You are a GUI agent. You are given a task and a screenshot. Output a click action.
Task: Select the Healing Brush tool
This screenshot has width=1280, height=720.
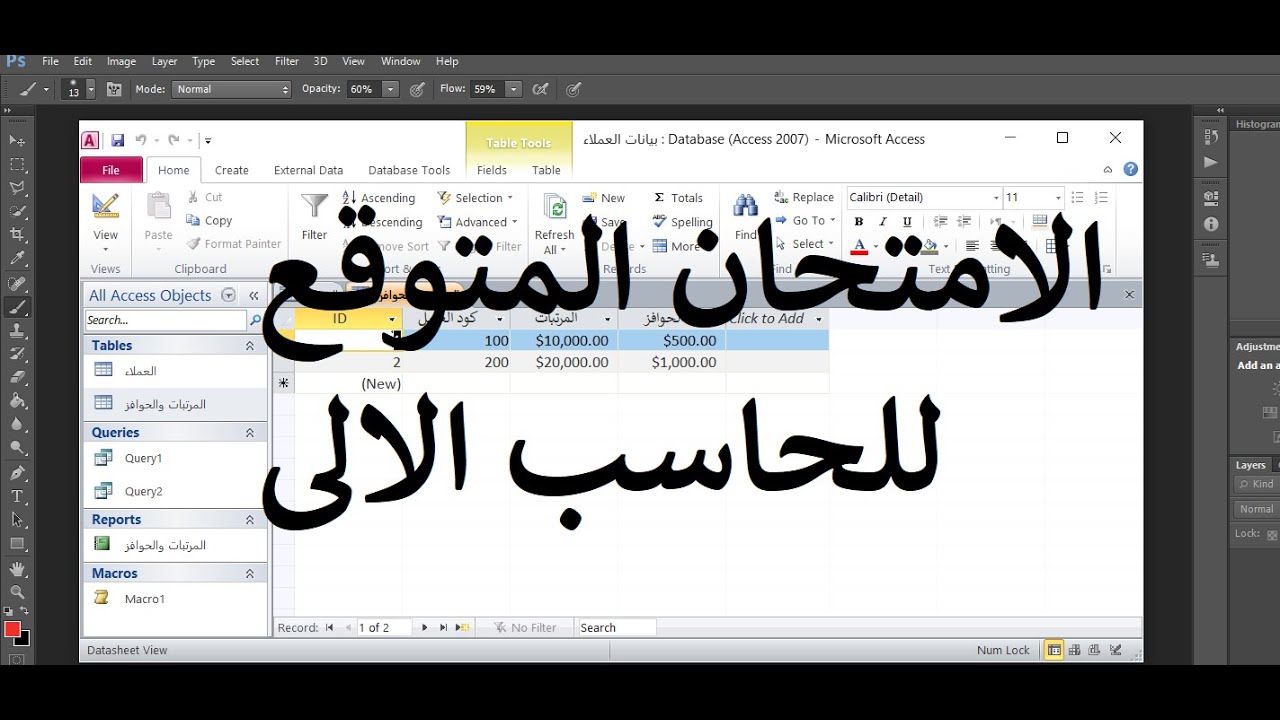[17, 284]
